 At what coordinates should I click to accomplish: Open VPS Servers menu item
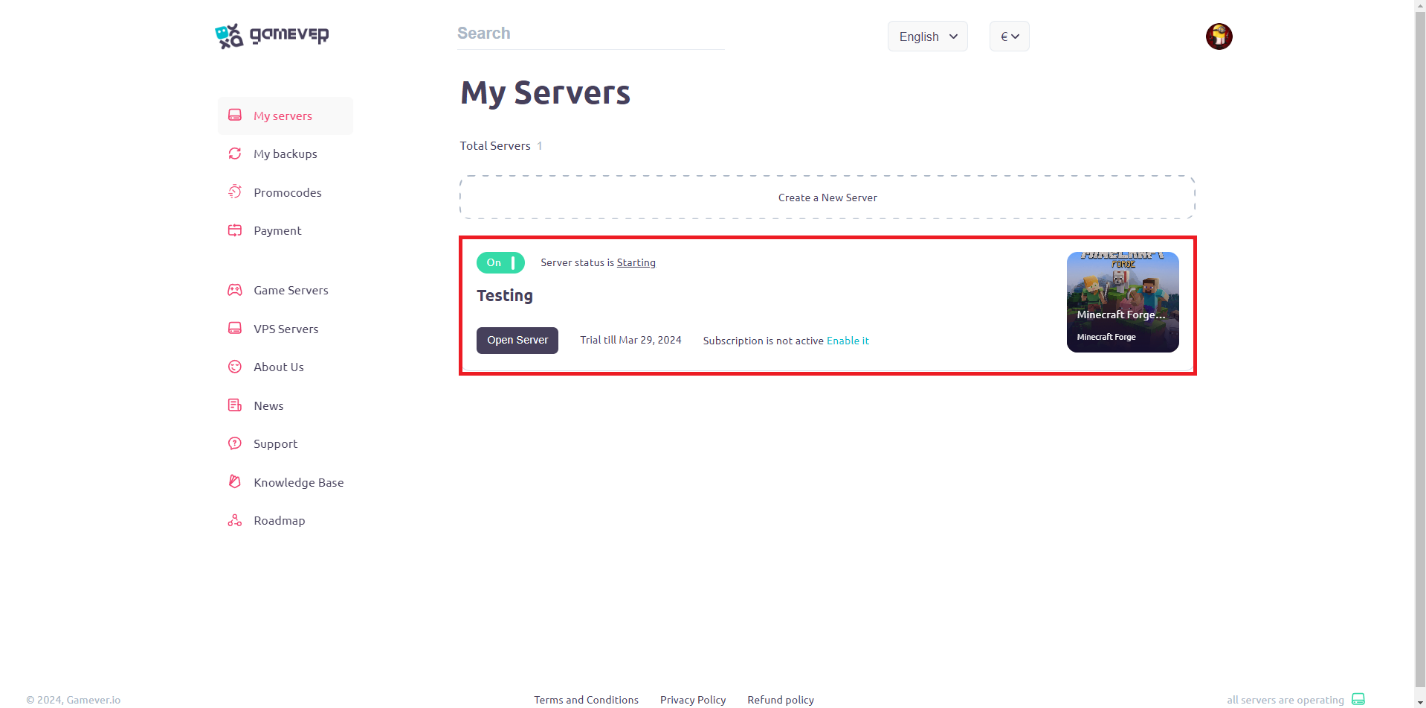tap(285, 329)
